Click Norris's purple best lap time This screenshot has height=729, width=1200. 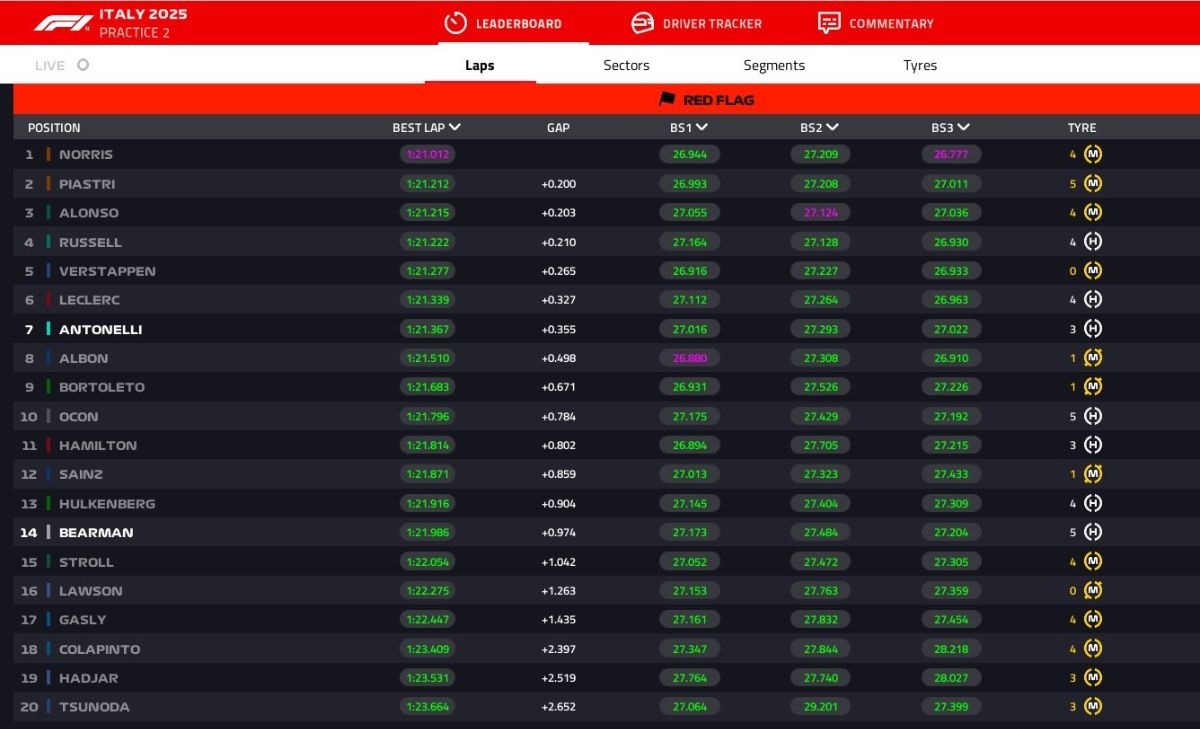[x=427, y=155]
